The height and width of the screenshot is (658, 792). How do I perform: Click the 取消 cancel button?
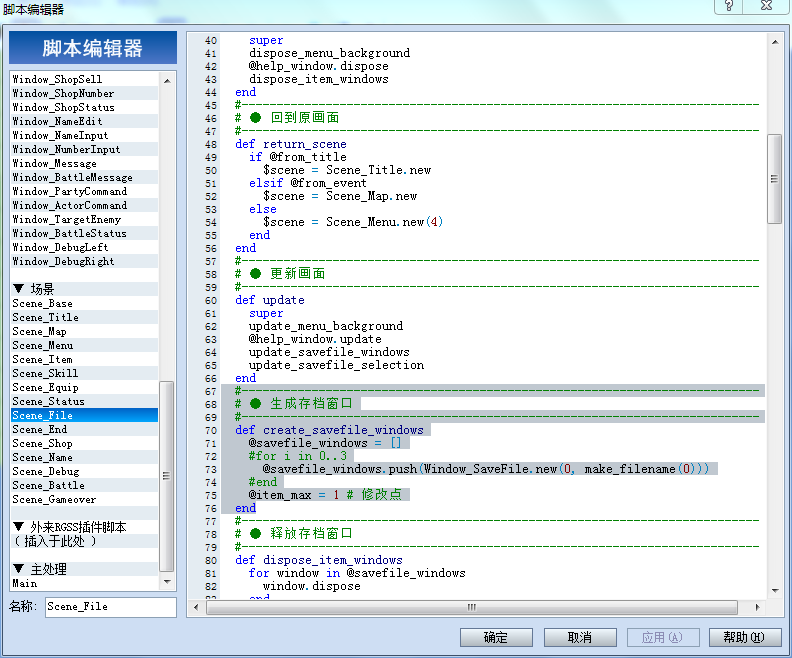coord(580,637)
